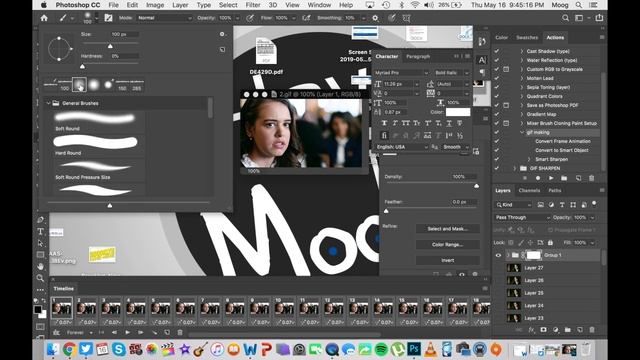The width and height of the screenshot is (640, 360).
Task: Toggle the checkmark for gif making action
Action: 497,132
